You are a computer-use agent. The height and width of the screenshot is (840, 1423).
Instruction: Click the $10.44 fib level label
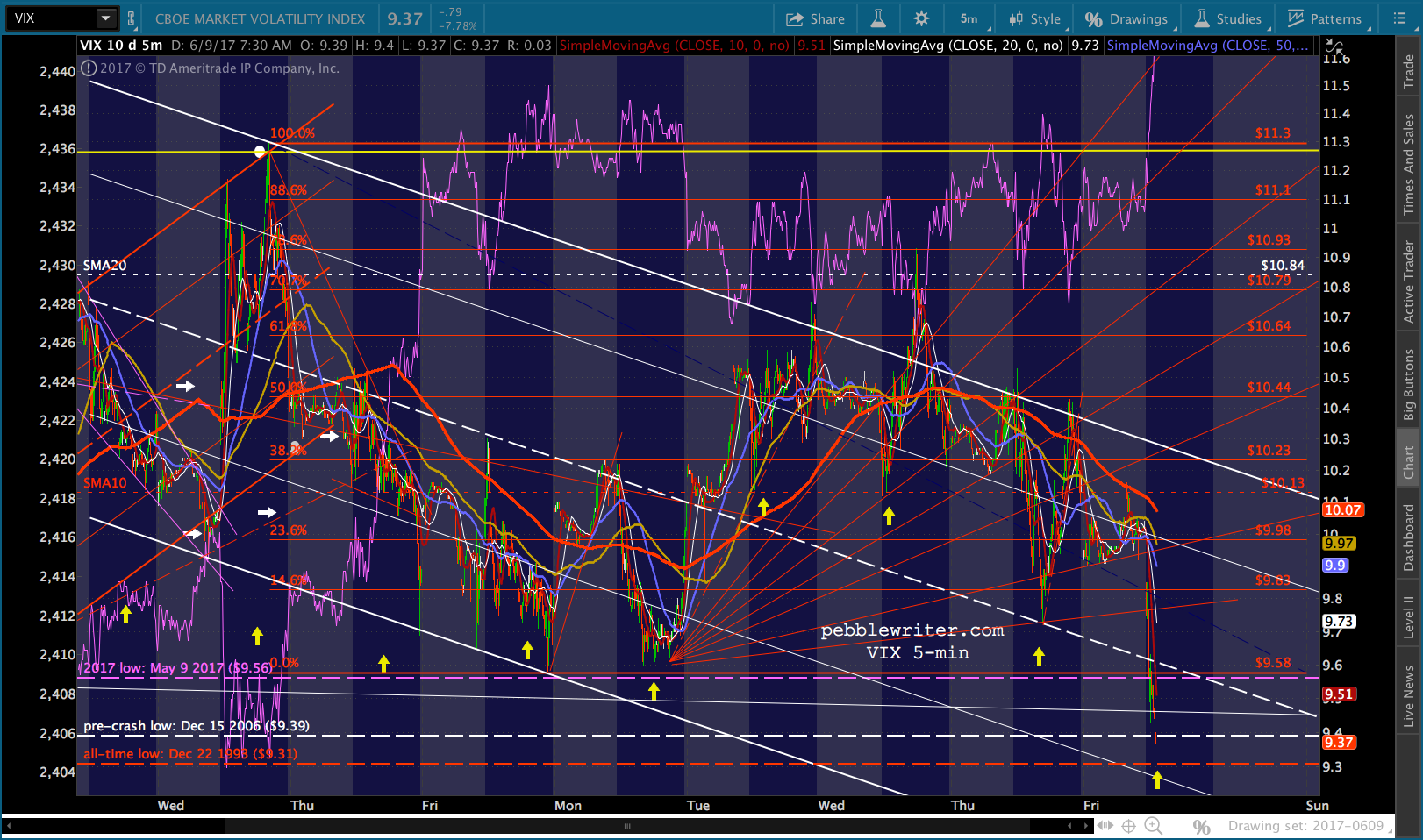1269,388
